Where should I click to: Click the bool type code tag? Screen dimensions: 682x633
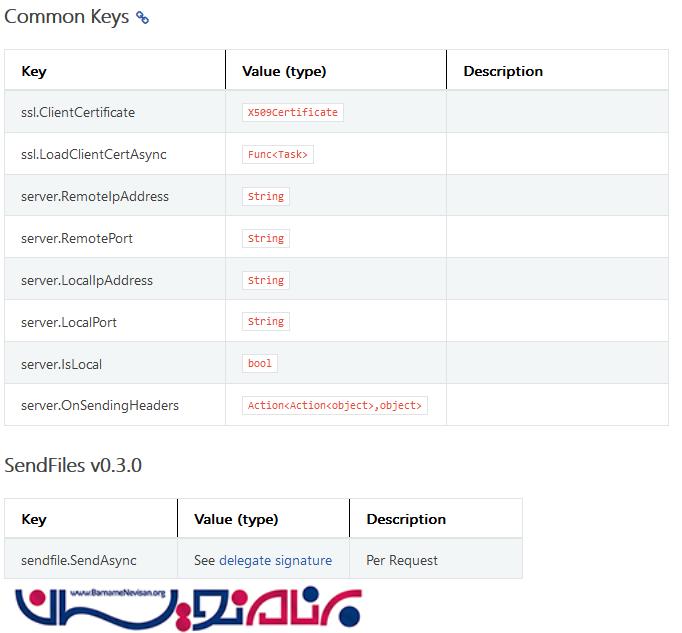[260, 364]
